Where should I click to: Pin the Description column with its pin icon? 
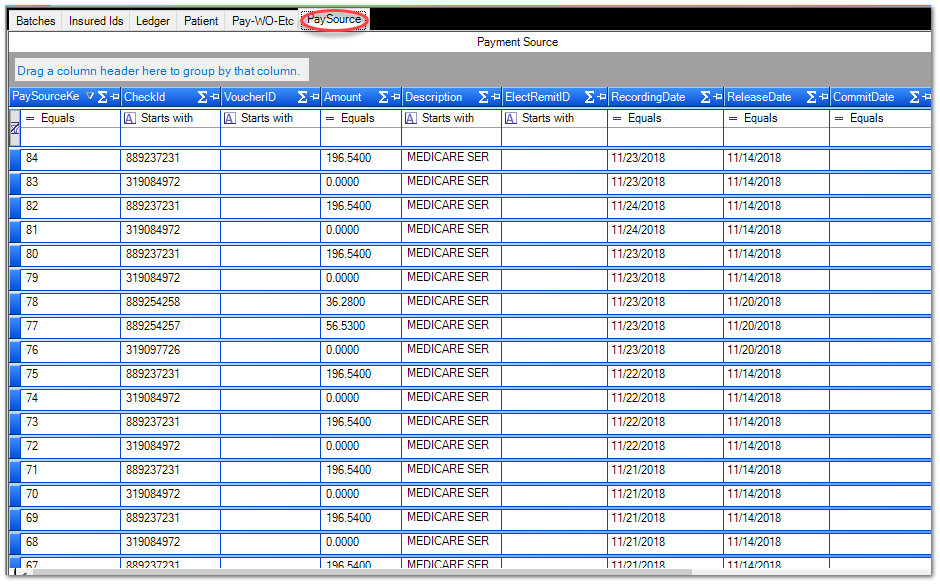496,97
